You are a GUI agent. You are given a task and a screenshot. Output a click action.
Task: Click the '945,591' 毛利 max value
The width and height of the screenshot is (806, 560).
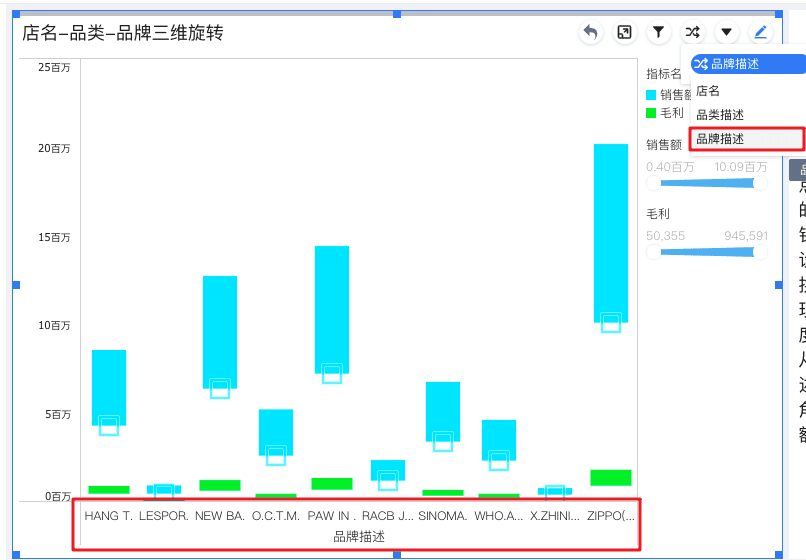pyautogui.click(x=746, y=236)
